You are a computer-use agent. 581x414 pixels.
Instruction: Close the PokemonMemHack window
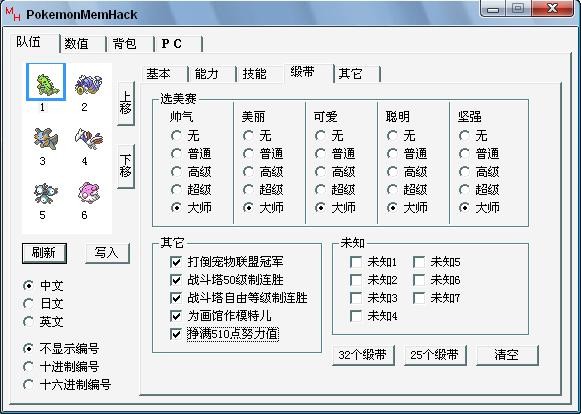pos(552,8)
